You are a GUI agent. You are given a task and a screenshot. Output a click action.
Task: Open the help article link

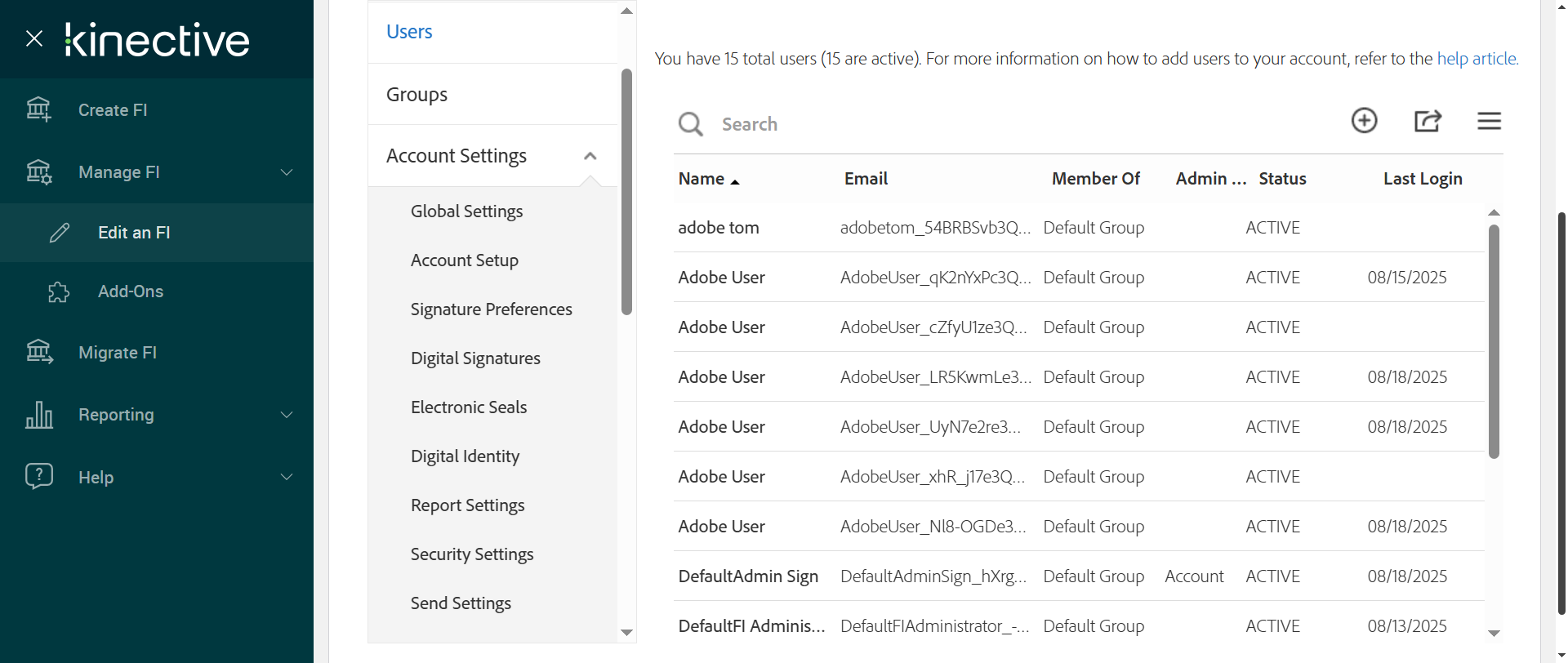coord(1477,59)
